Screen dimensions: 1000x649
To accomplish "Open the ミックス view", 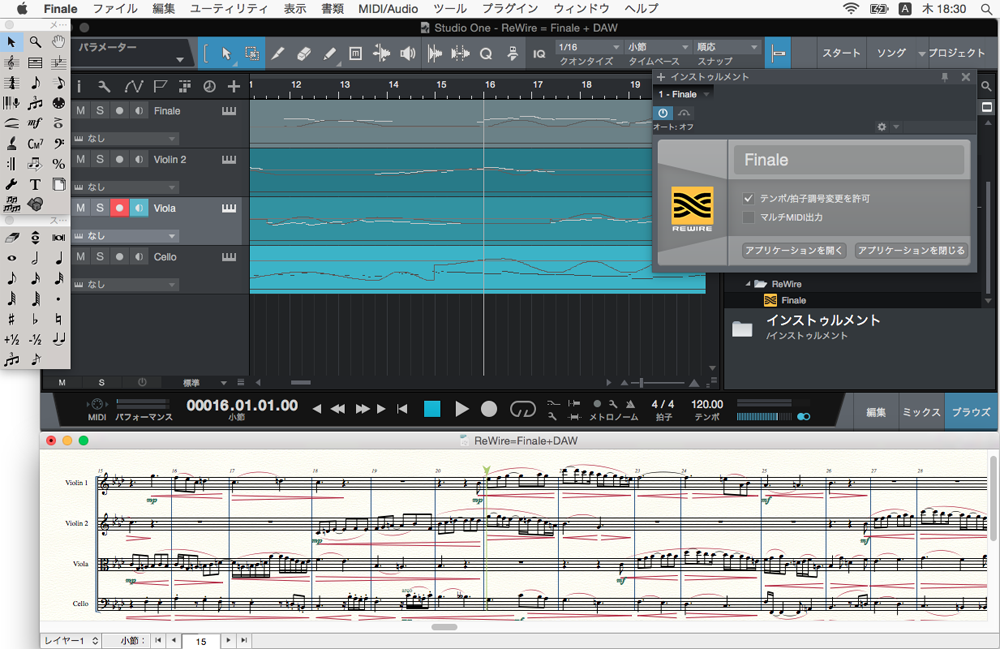I will 922,412.
